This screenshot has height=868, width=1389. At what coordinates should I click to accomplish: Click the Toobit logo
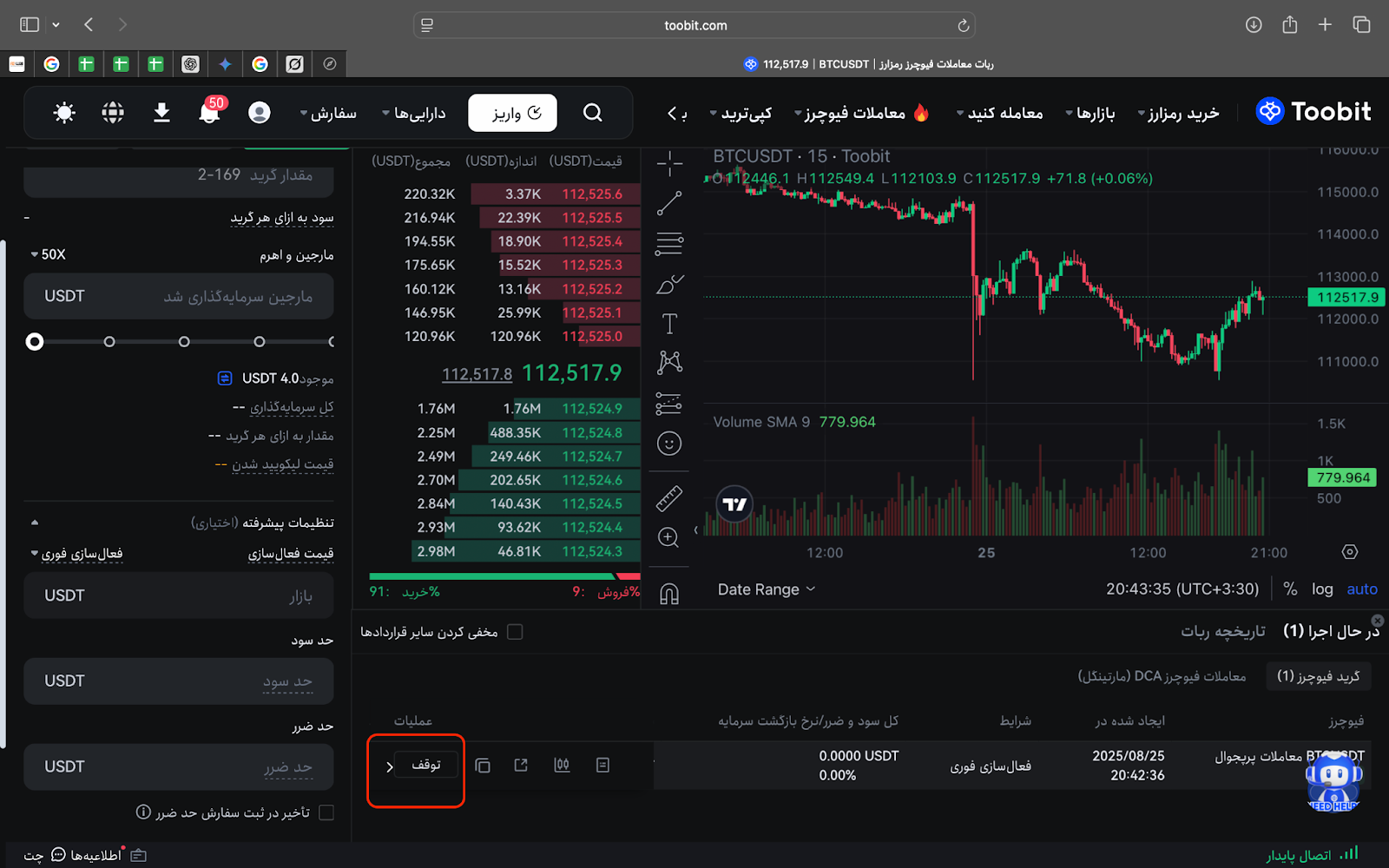pos(1313,111)
